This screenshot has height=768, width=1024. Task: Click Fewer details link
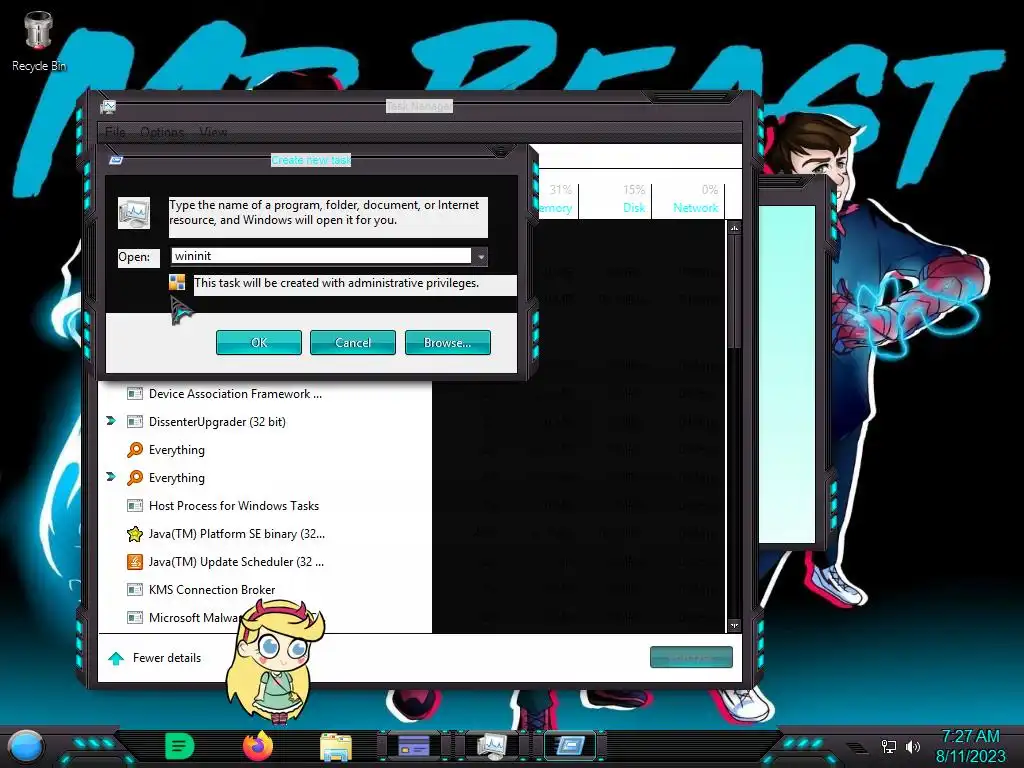(x=167, y=658)
